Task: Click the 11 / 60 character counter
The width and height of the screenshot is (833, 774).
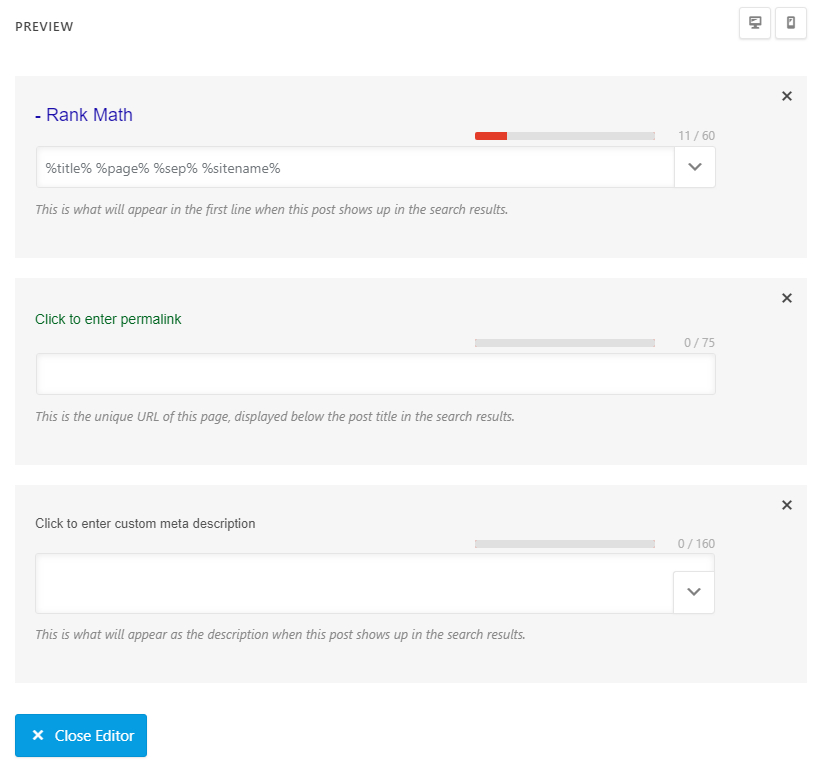Action: (696, 136)
